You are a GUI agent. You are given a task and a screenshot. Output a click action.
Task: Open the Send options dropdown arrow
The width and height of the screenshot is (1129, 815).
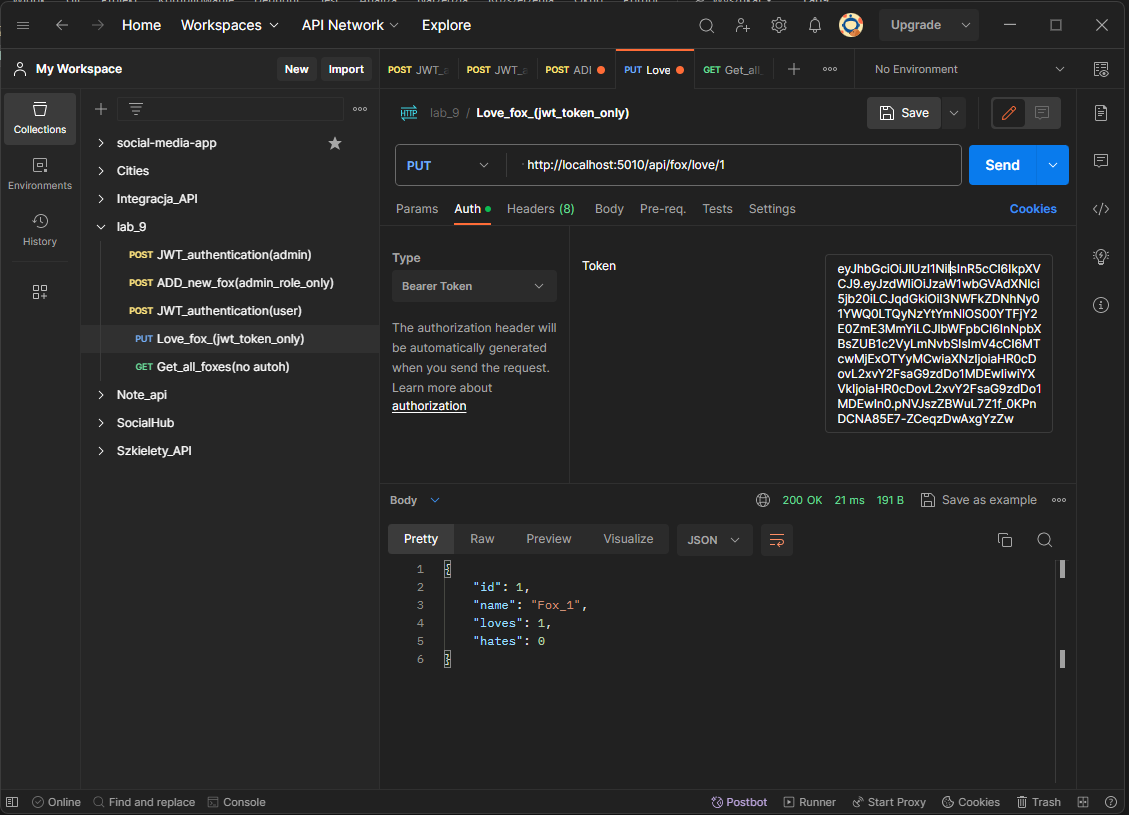coord(1053,166)
